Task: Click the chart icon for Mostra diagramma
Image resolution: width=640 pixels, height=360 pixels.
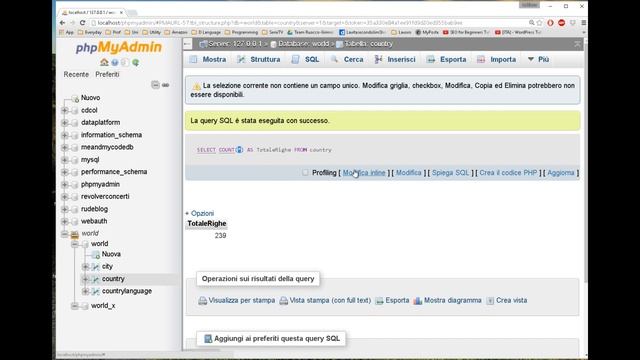Action: click(418, 301)
